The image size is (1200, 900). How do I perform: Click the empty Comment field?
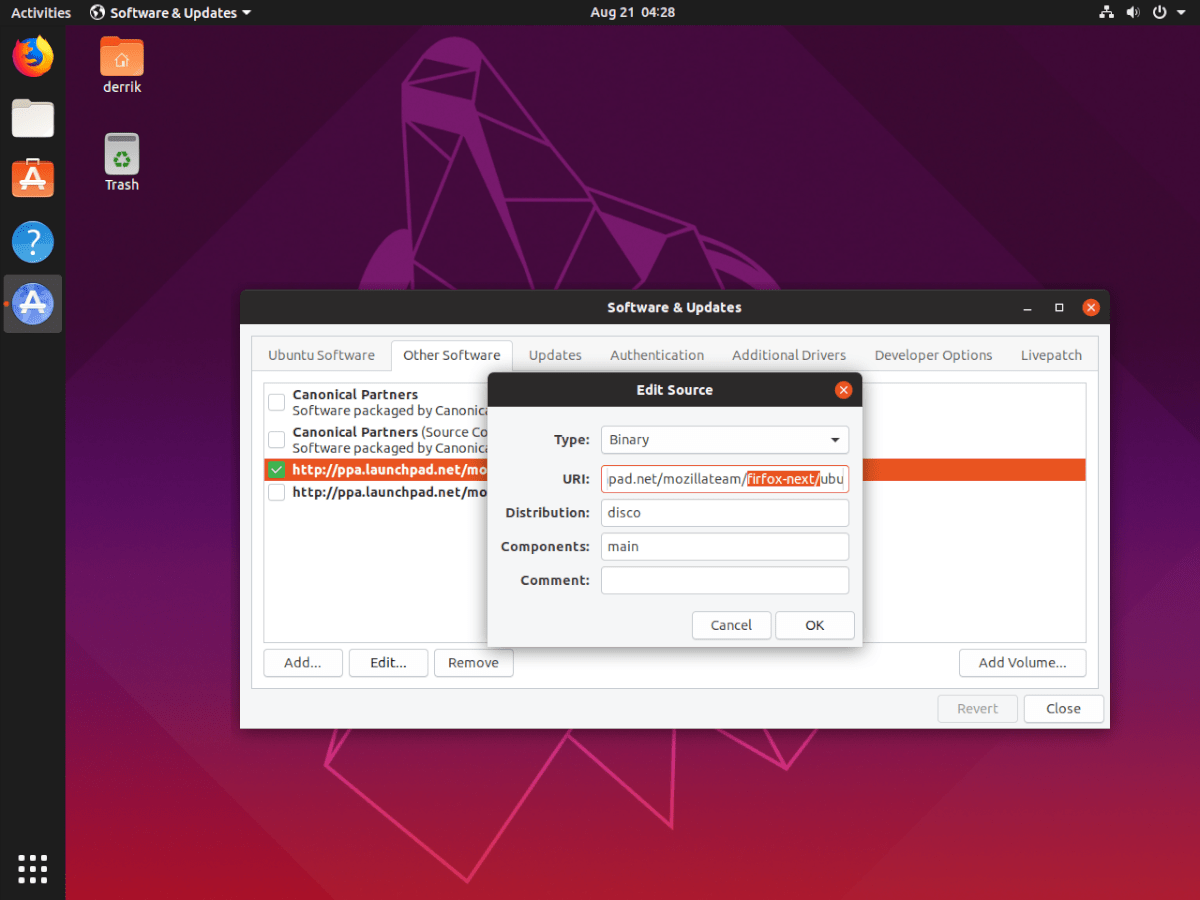pyautogui.click(x=724, y=580)
